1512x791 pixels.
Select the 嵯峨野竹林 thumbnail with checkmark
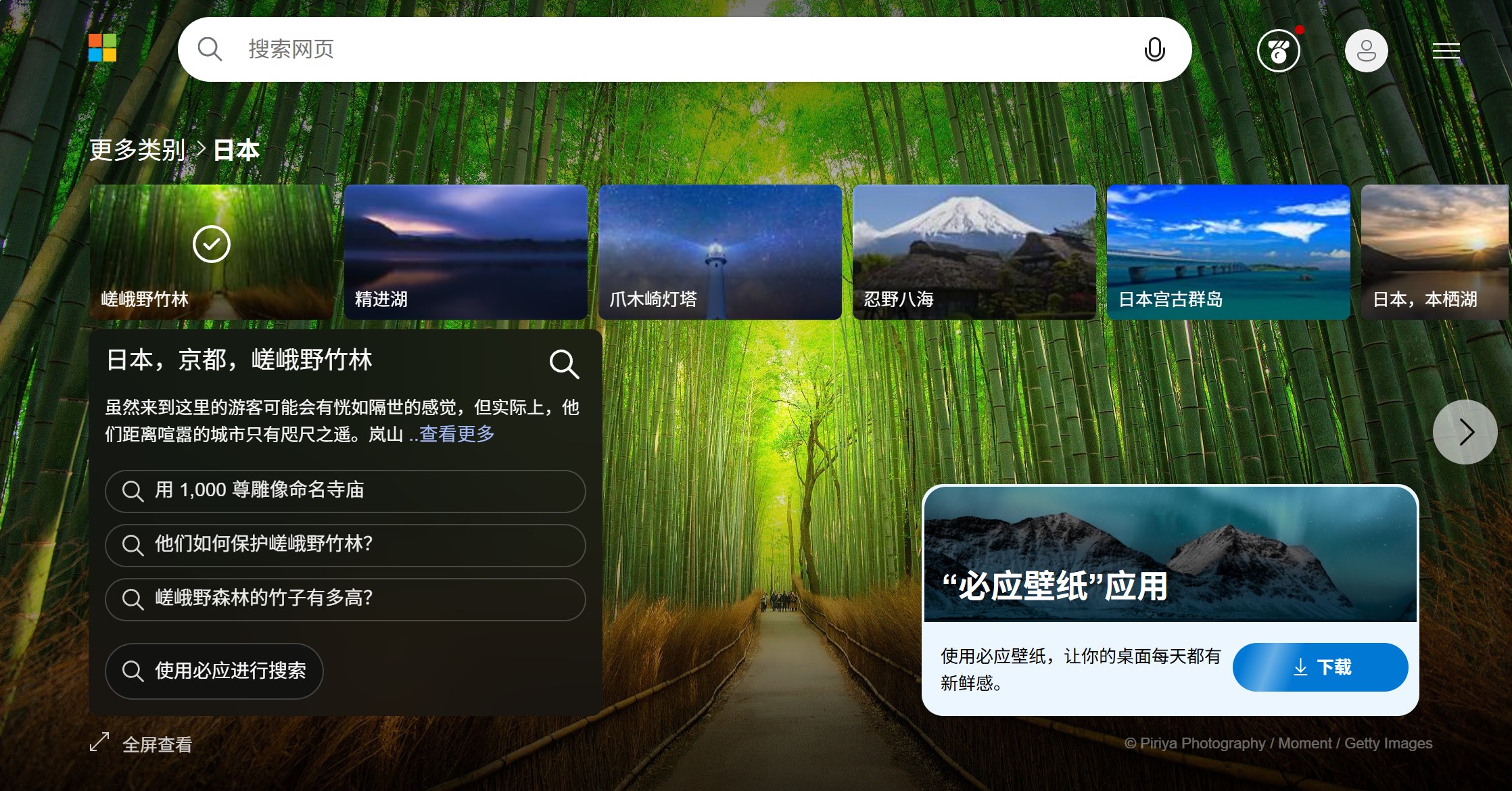point(212,251)
